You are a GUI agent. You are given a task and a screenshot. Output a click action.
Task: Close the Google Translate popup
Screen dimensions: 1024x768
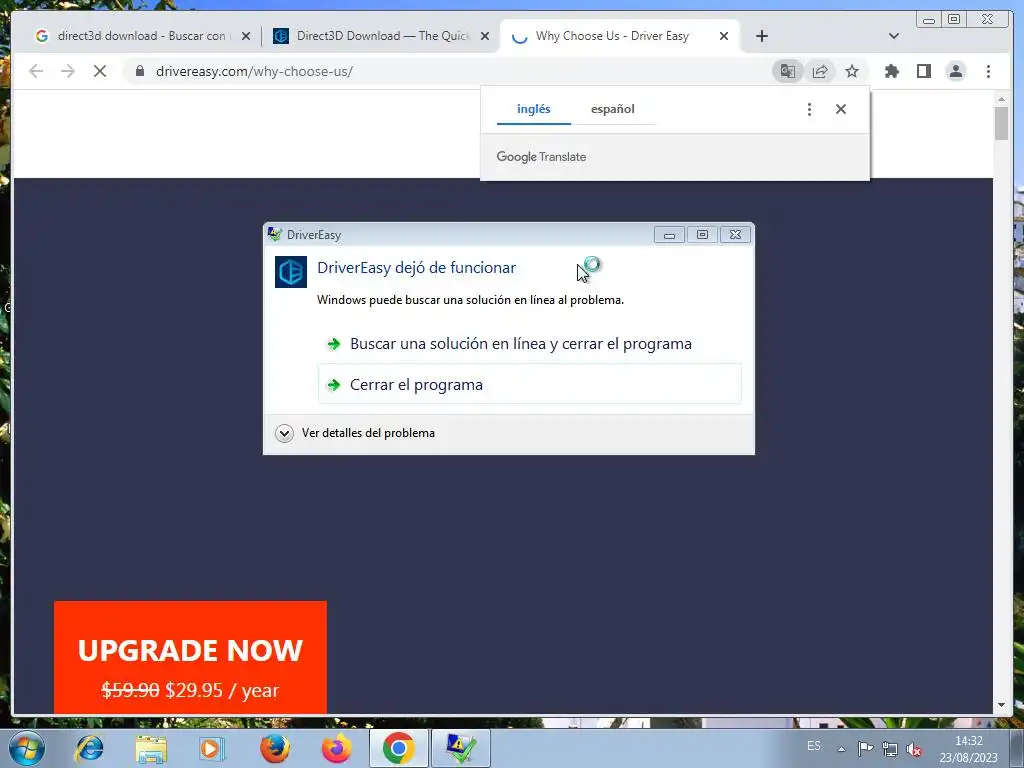coord(840,109)
